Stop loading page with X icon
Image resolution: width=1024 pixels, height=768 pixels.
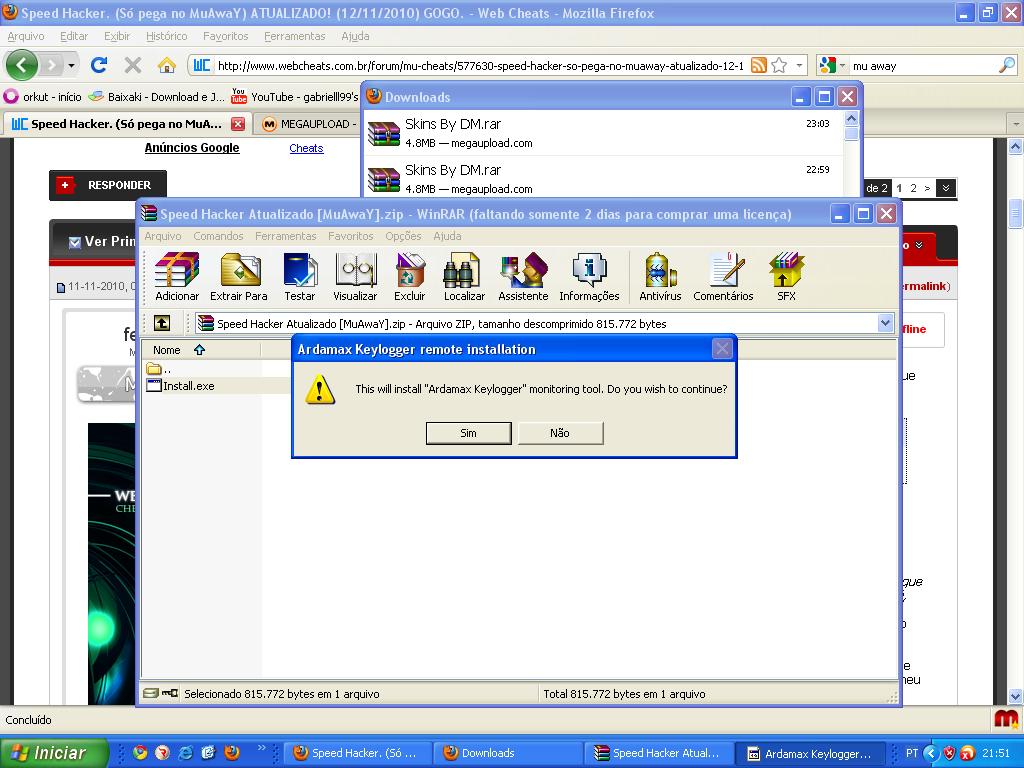133,65
